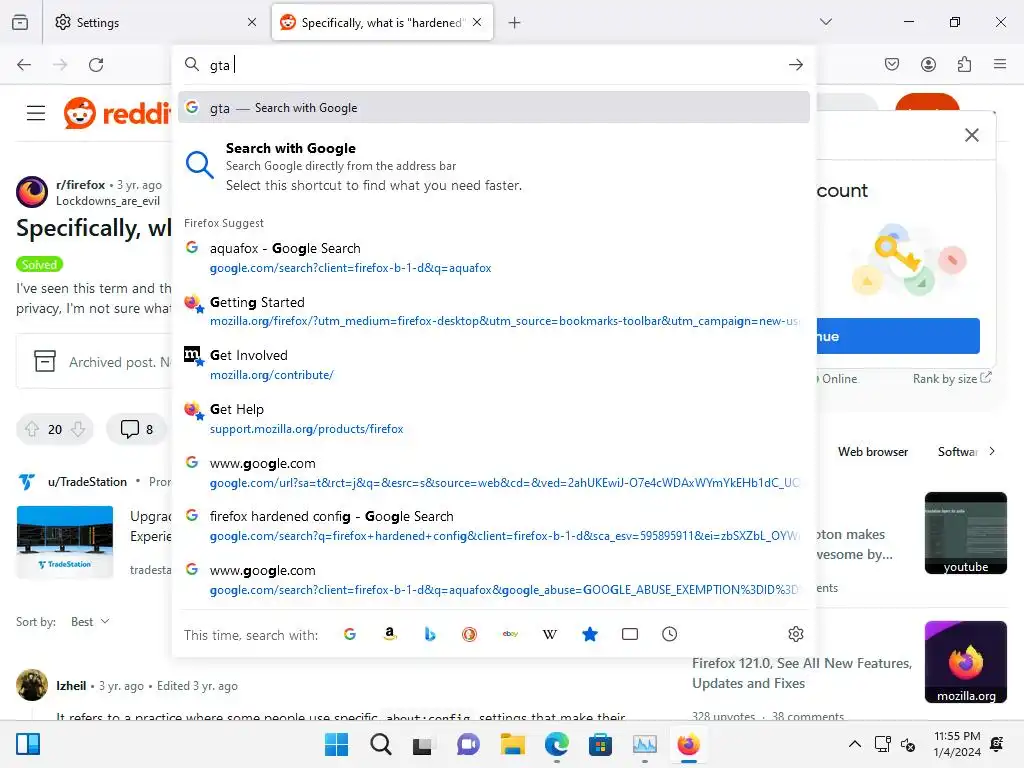
Task: Open the youtube post thumbnail
Action: coord(965,534)
